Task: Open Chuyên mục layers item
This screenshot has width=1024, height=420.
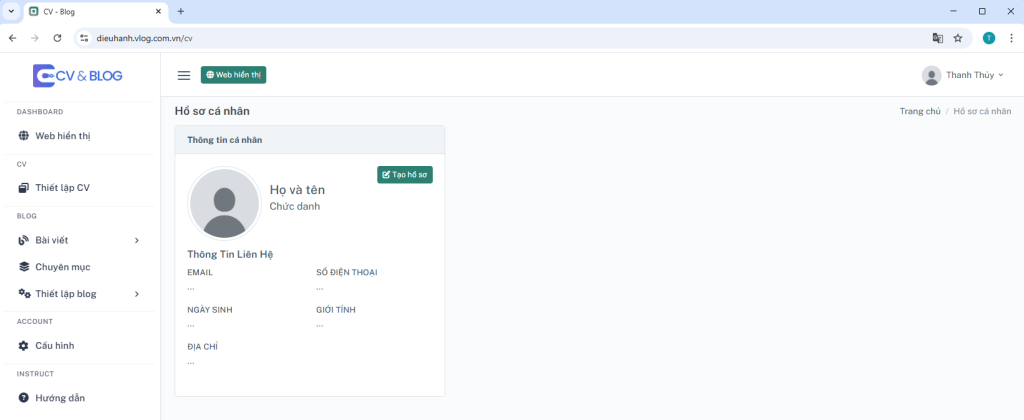Action: click(54, 267)
